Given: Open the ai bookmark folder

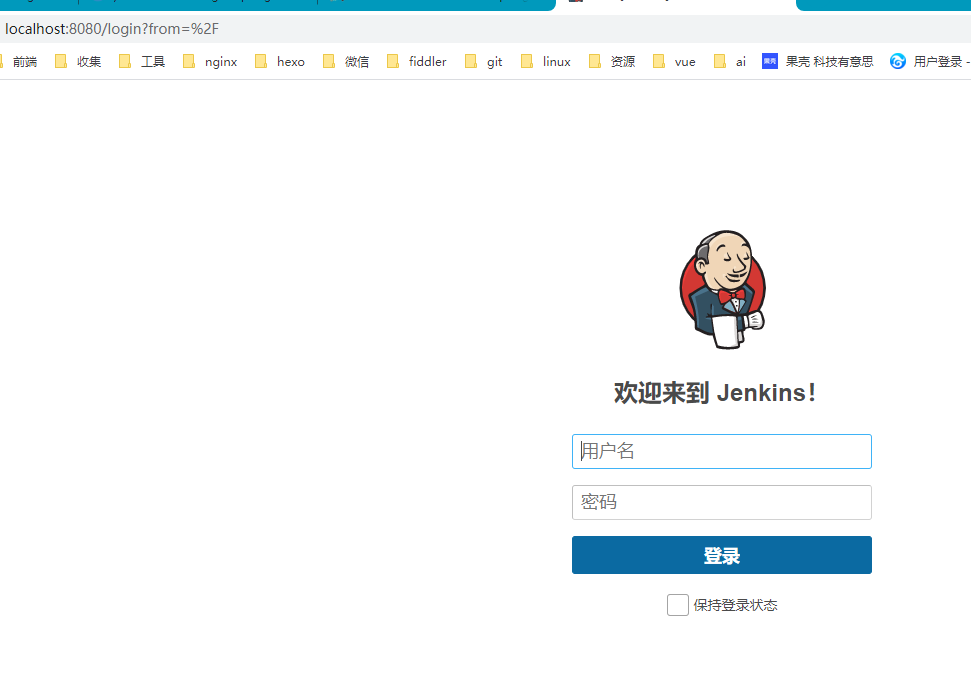Looking at the screenshot, I should pos(729,61).
